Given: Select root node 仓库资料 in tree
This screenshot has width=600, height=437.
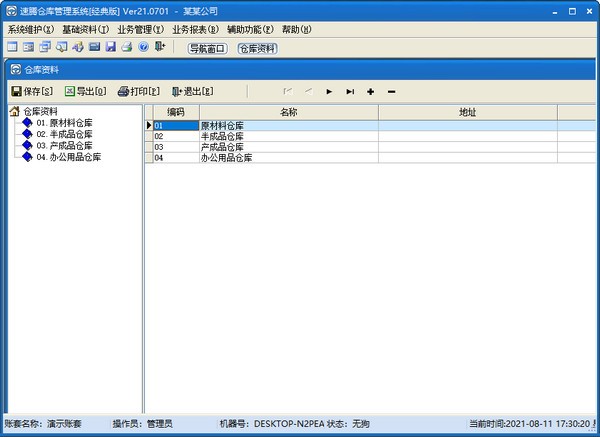Looking at the screenshot, I should [x=40, y=111].
